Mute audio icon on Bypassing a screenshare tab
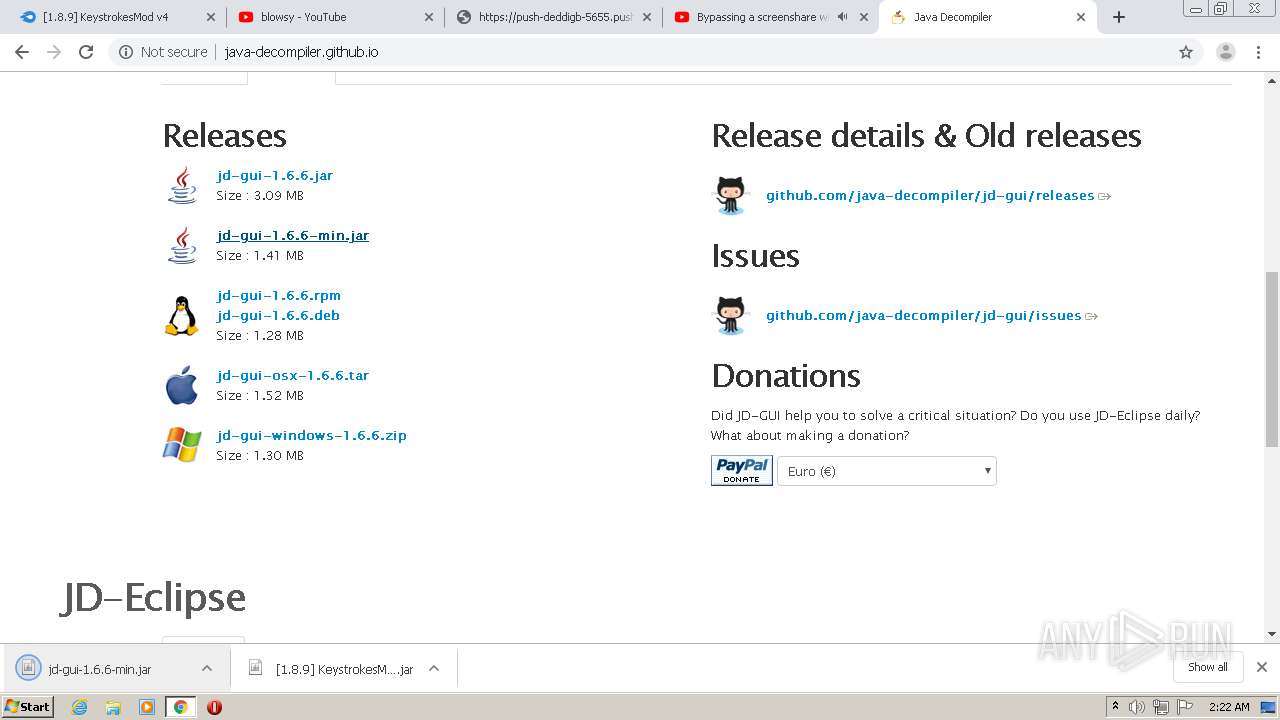Image resolution: width=1280 pixels, height=720 pixels. (843, 17)
